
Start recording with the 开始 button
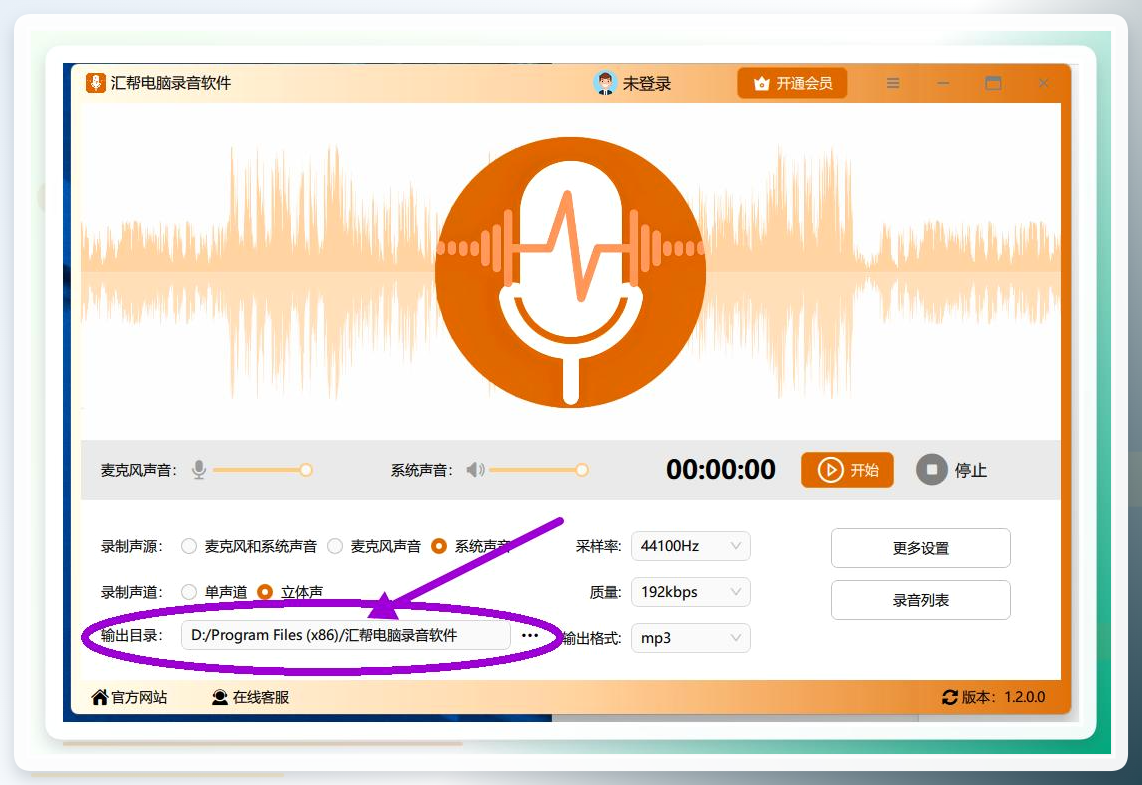(x=847, y=470)
